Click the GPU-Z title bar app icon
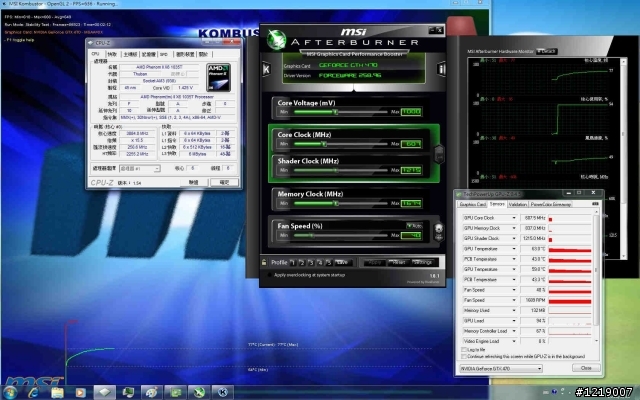The height and width of the screenshot is (400, 640). (x=459, y=194)
